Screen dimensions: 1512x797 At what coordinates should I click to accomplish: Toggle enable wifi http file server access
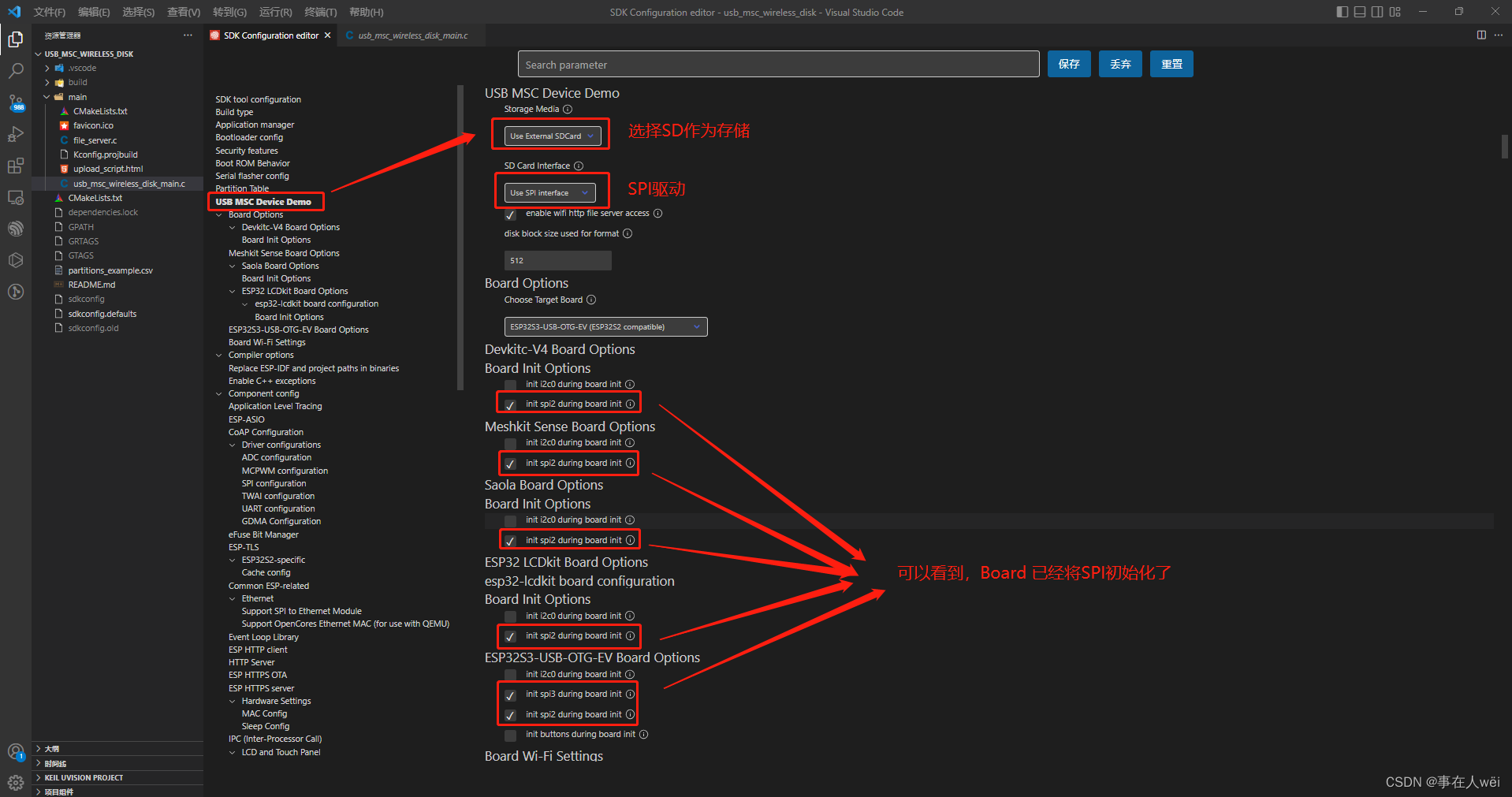pyautogui.click(x=510, y=214)
